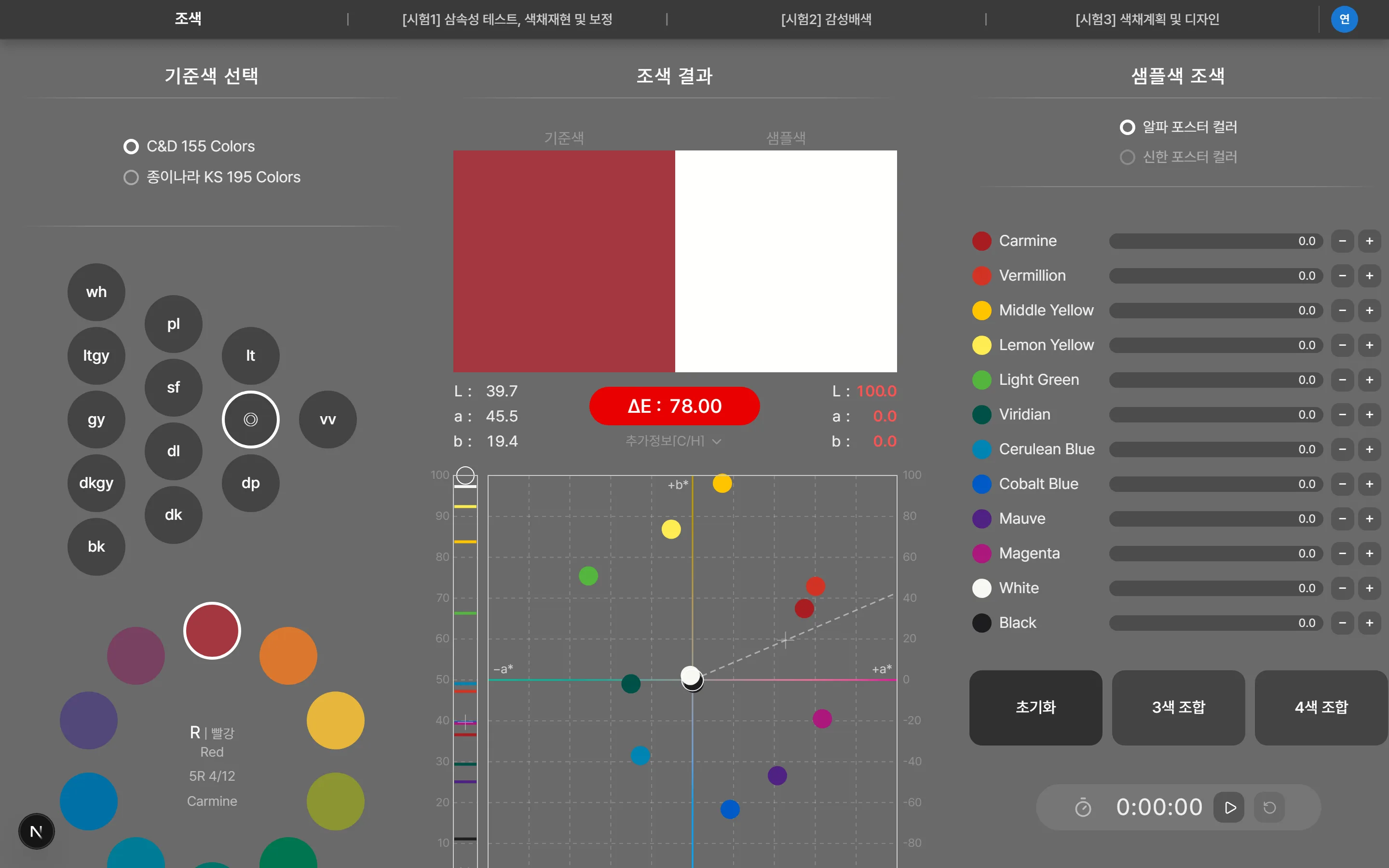Screen dimensions: 1389x868
Task: Click the yellow-orange dot on the a*b* chart
Action: [722, 483]
